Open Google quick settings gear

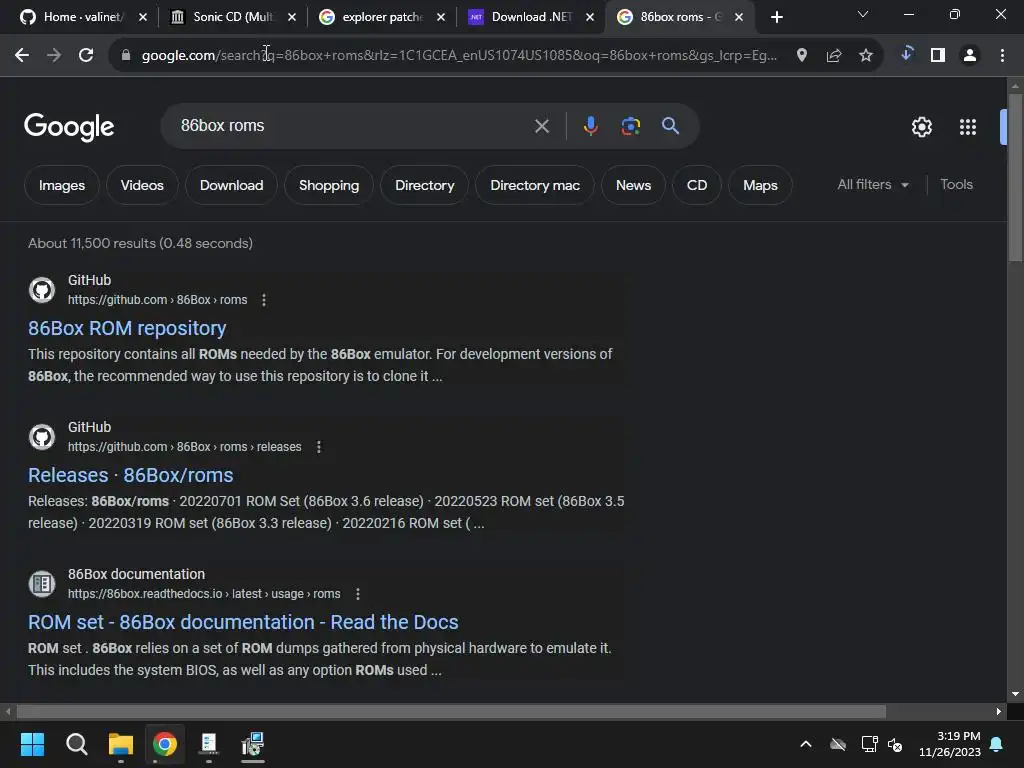pos(921,127)
